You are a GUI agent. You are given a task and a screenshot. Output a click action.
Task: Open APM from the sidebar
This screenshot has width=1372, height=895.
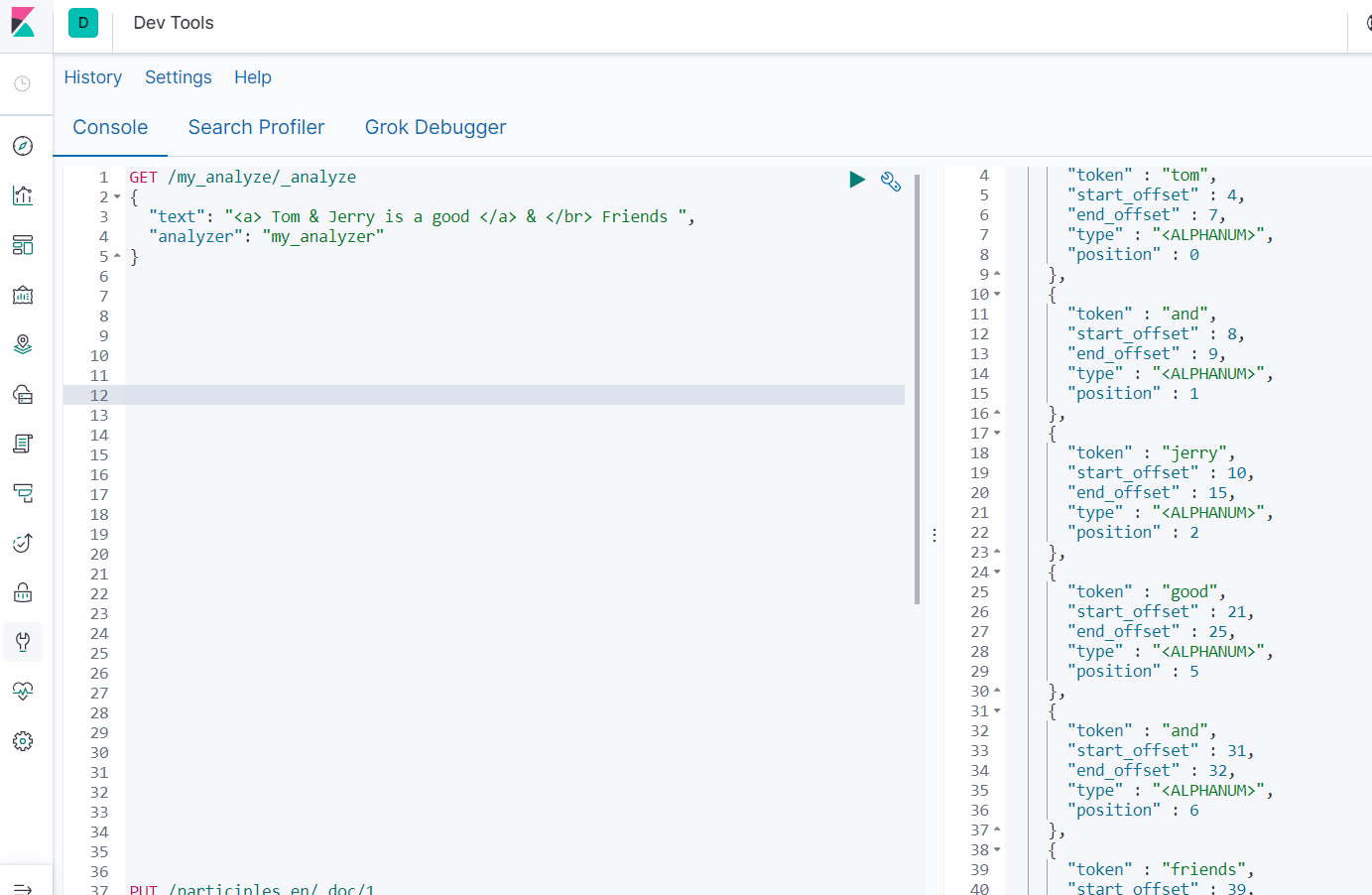[x=23, y=493]
